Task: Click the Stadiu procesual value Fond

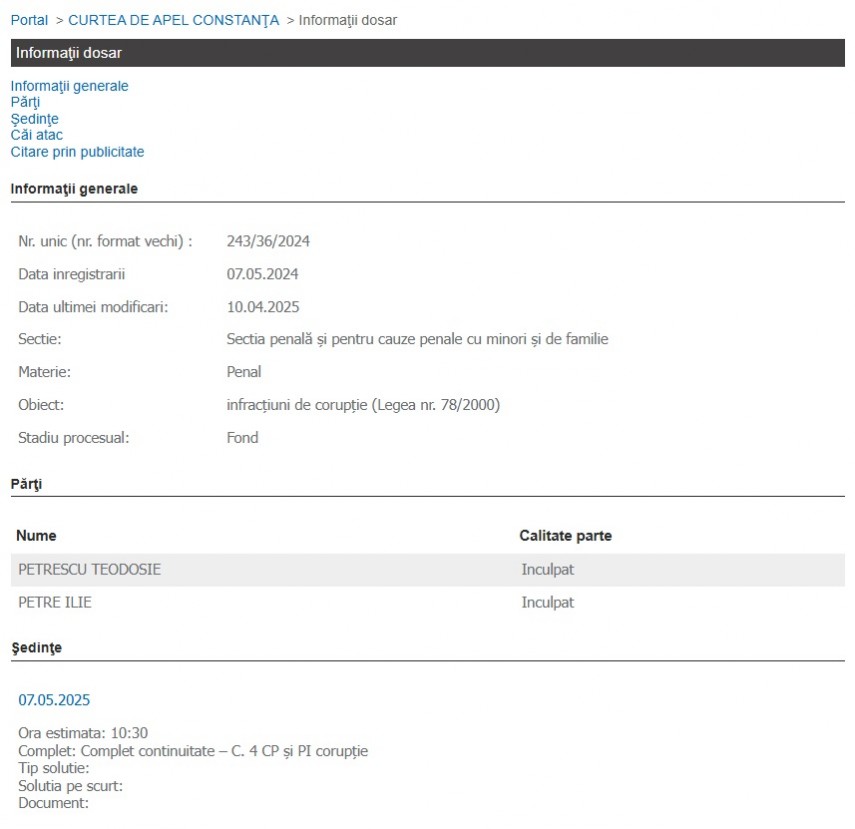Action: pyautogui.click(x=243, y=437)
